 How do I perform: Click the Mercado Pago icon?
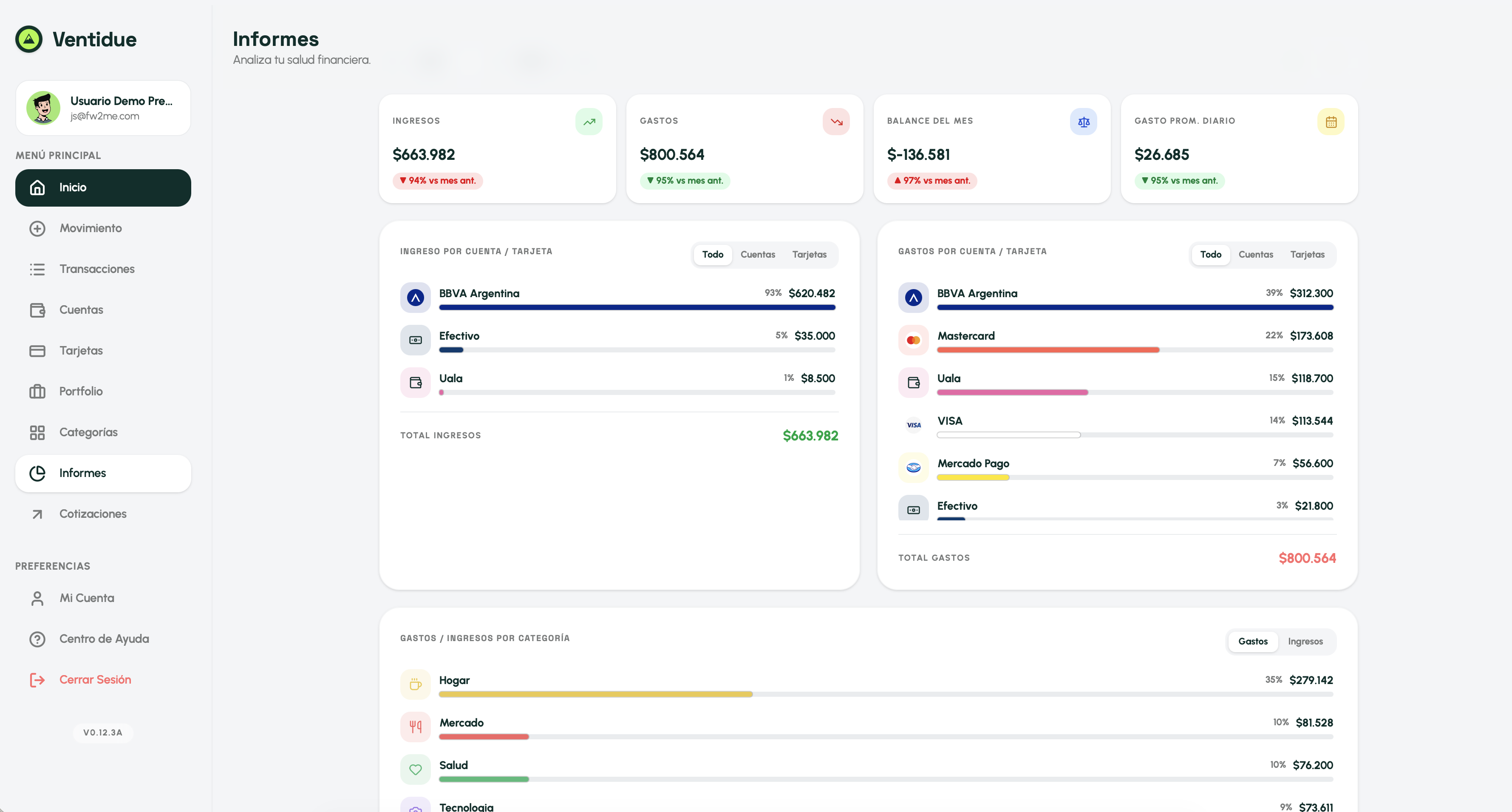913,467
